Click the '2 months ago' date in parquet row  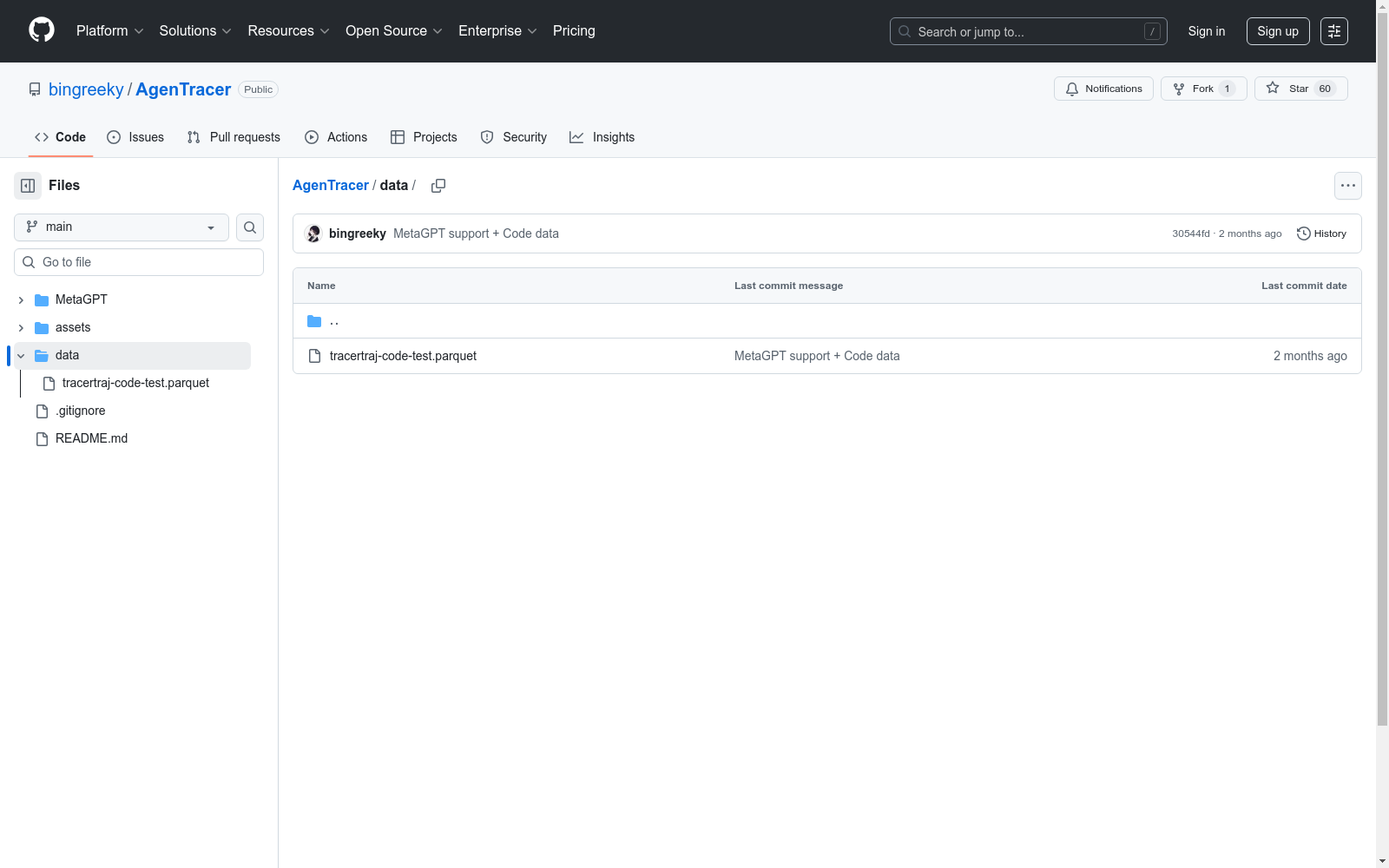click(x=1310, y=356)
